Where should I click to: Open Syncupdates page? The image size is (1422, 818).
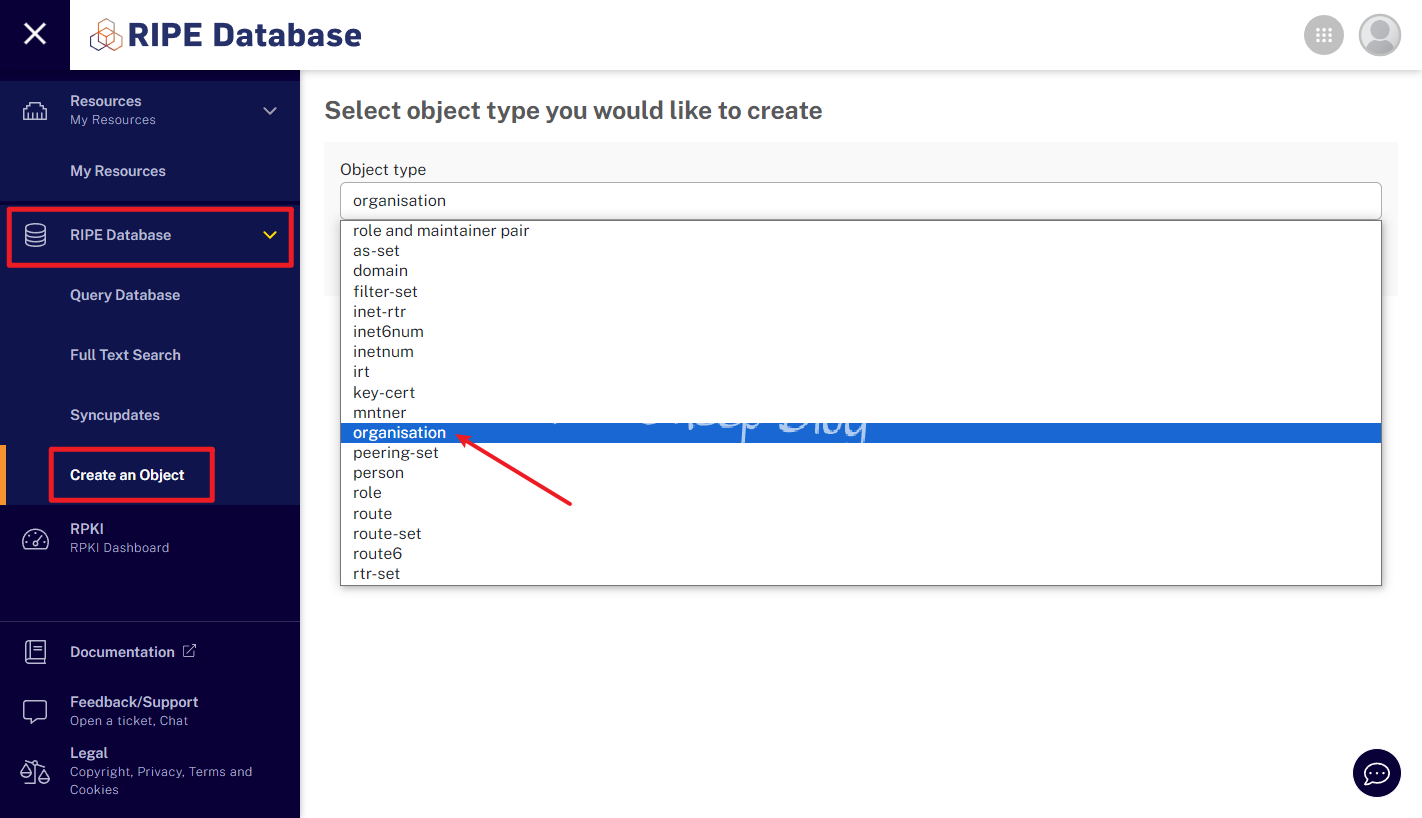[115, 415]
